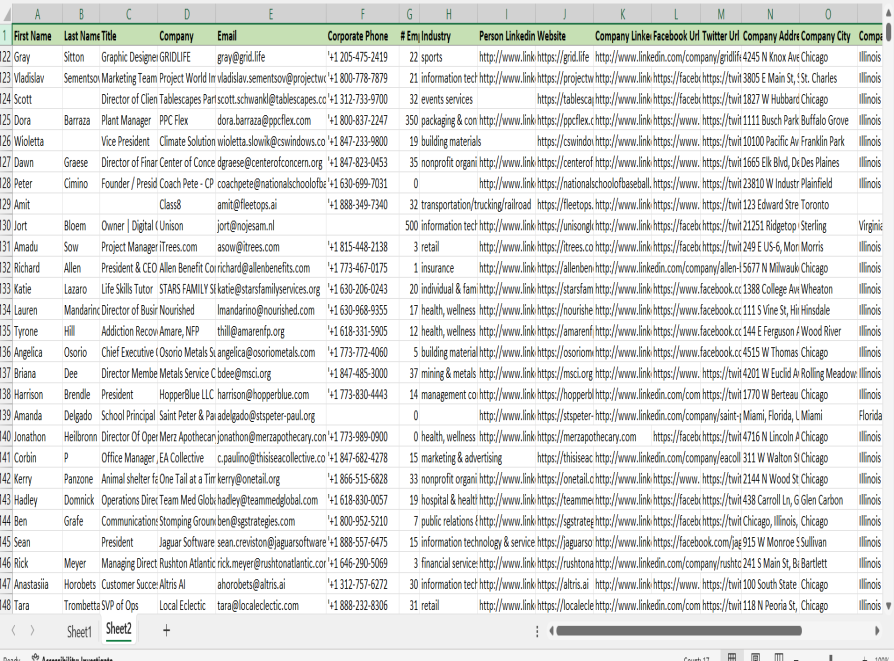Screen dimensions: 894x661
Task: Select the cell with jort@nojesam.nl
Action: (270, 226)
